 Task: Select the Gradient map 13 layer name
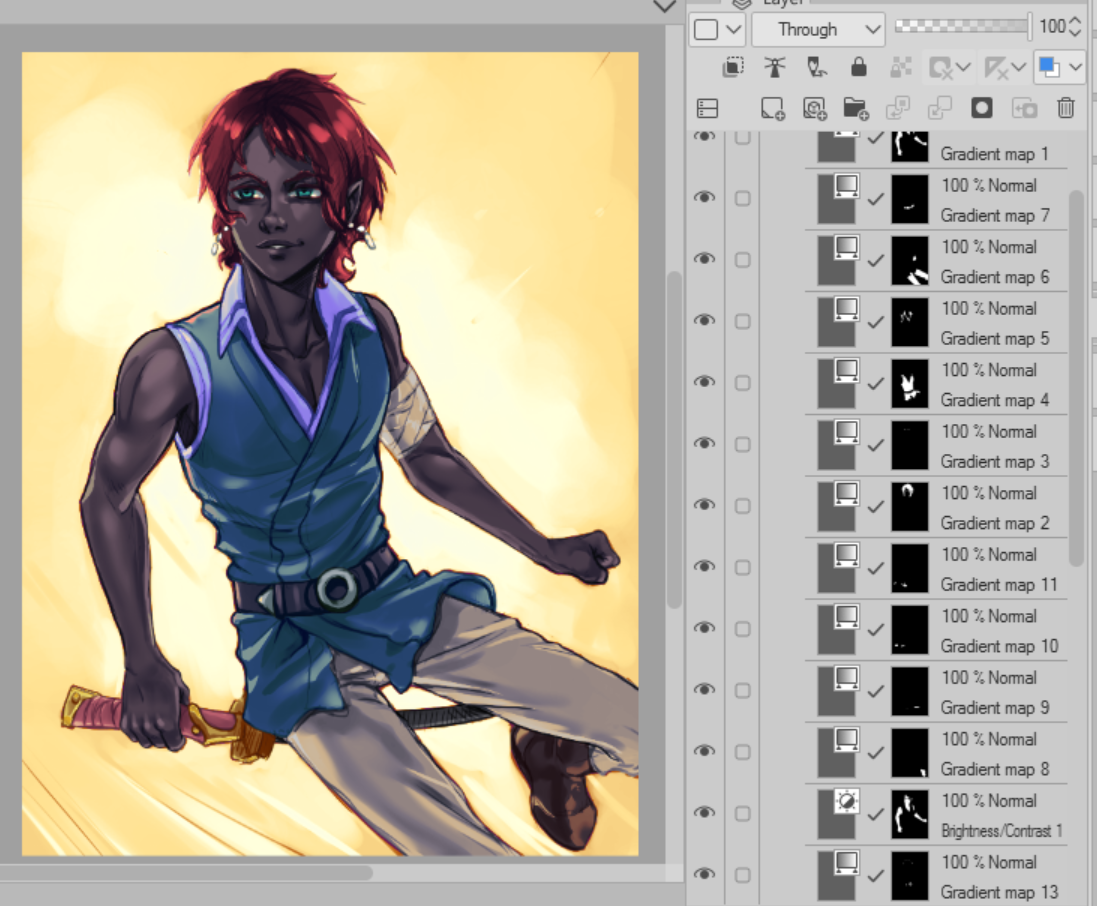tap(999, 893)
